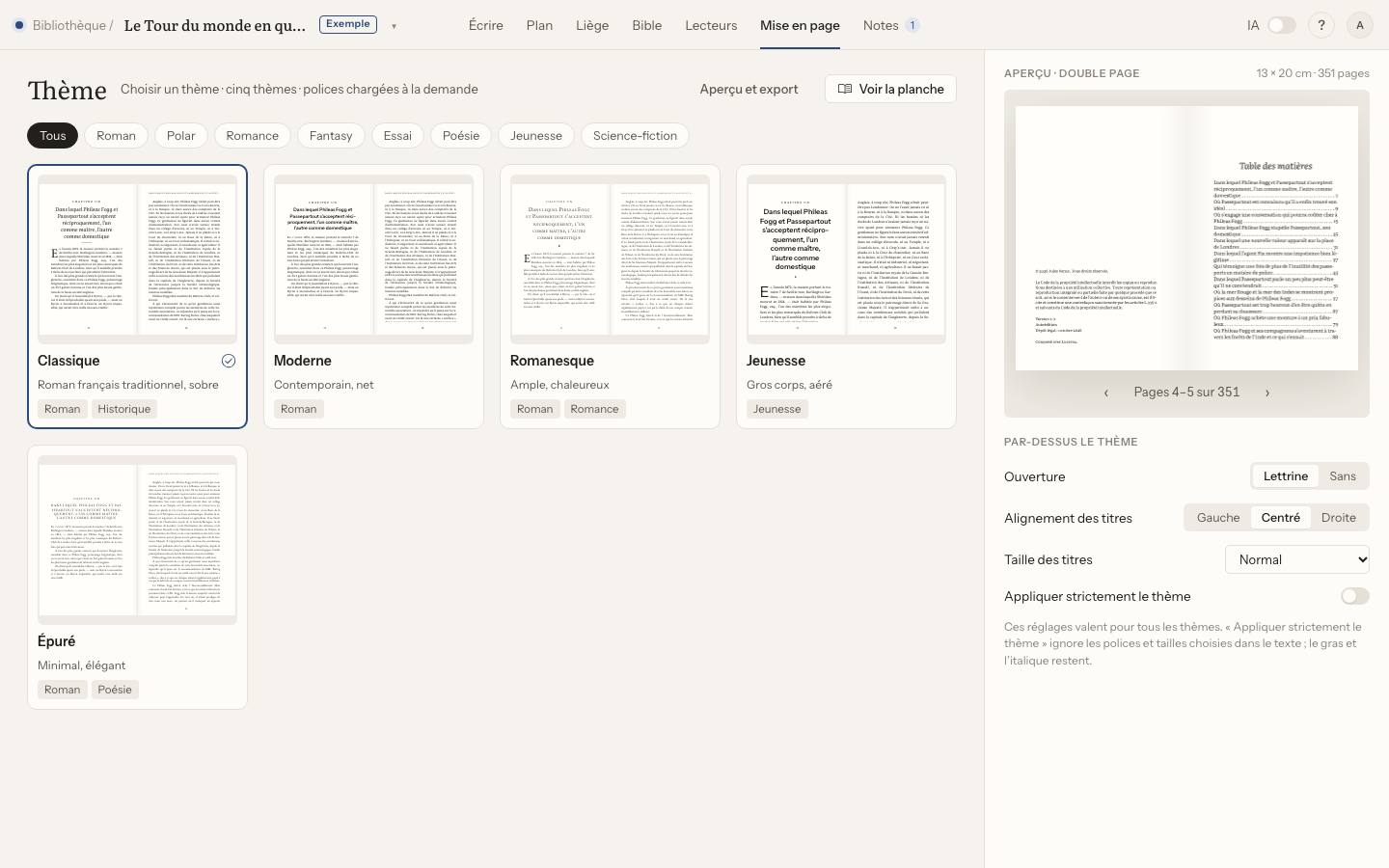1389x868 pixels.
Task: Click book title 'Le Tour du monde en qu...'
Action: coord(215,25)
